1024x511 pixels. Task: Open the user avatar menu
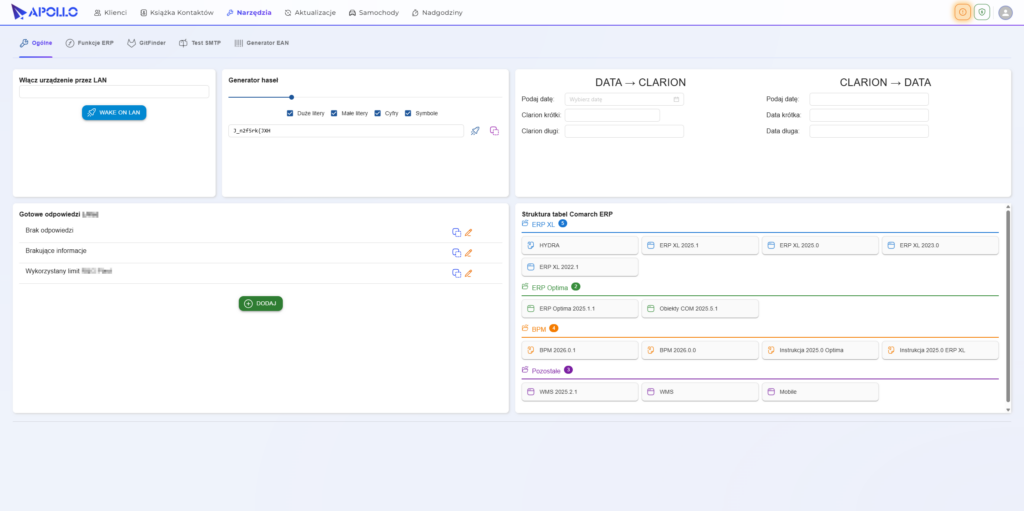pos(1005,12)
